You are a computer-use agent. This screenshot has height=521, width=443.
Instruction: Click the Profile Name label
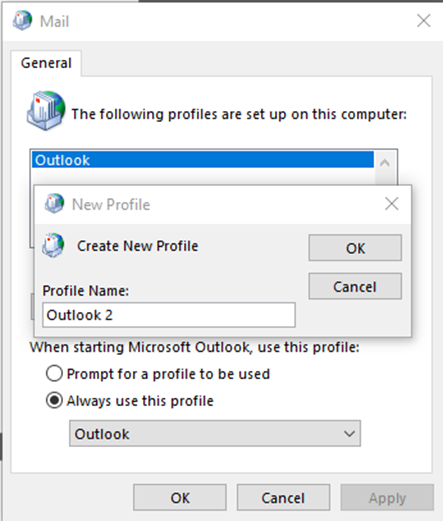[86, 291]
